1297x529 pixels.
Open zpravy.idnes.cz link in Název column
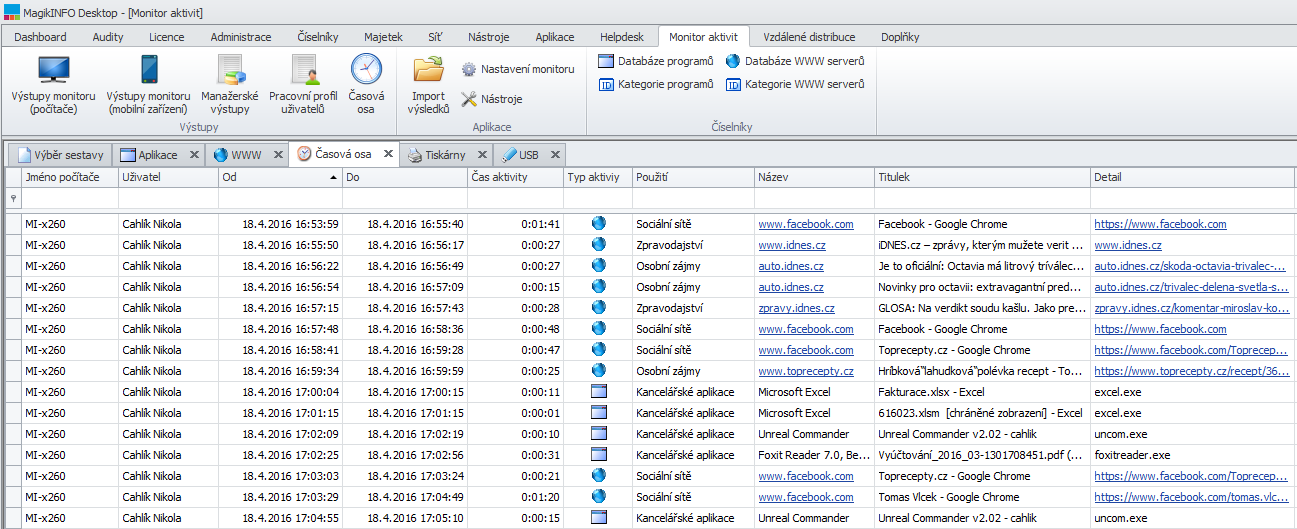click(x=796, y=308)
